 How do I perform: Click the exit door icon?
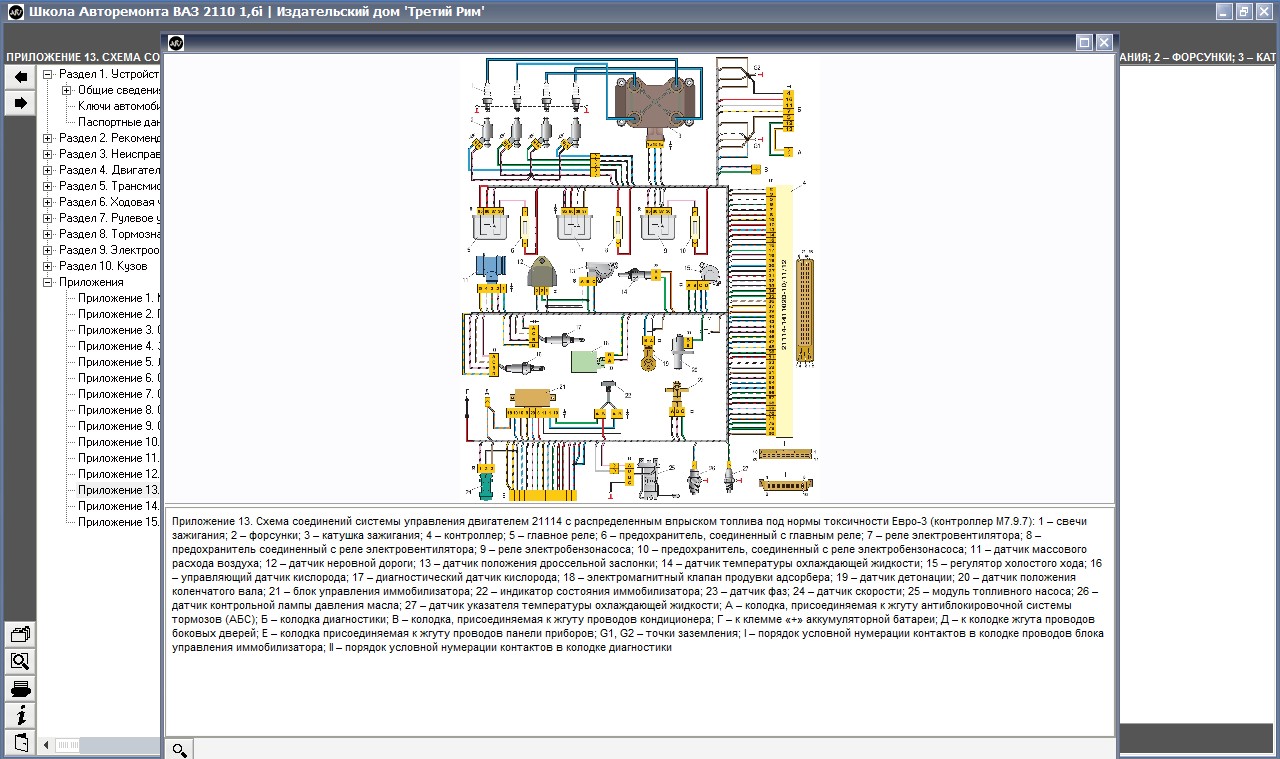coord(20,742)
